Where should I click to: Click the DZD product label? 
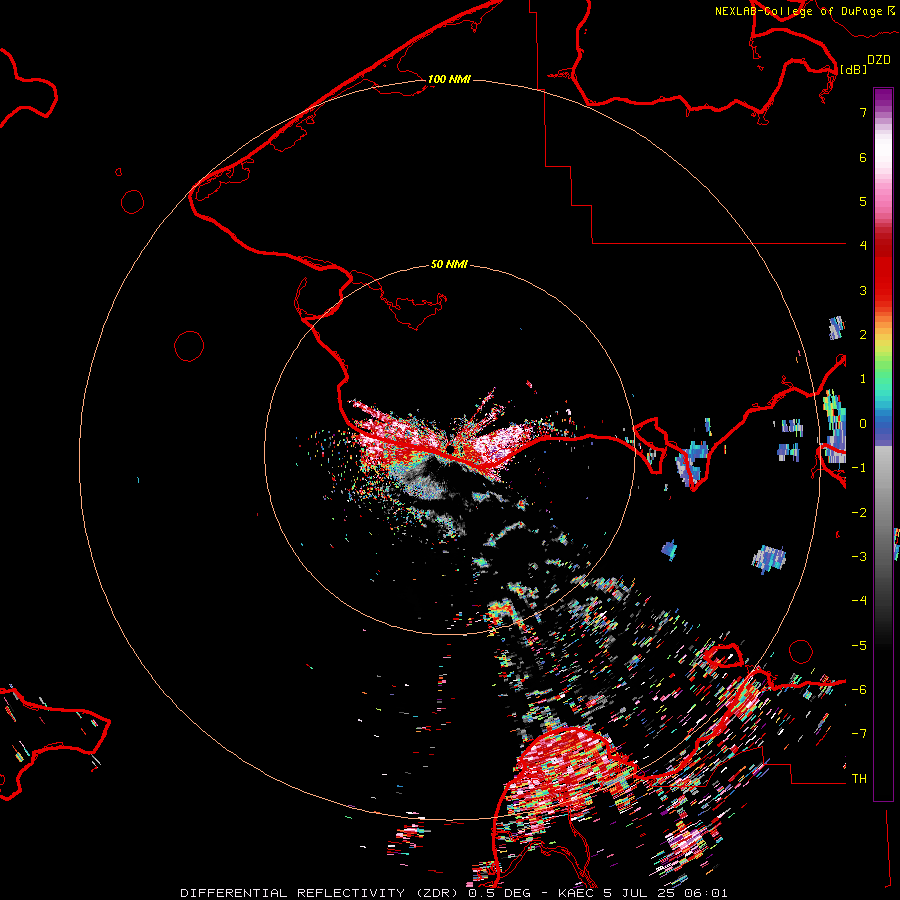pyautogui.click(x=879, y=60)
